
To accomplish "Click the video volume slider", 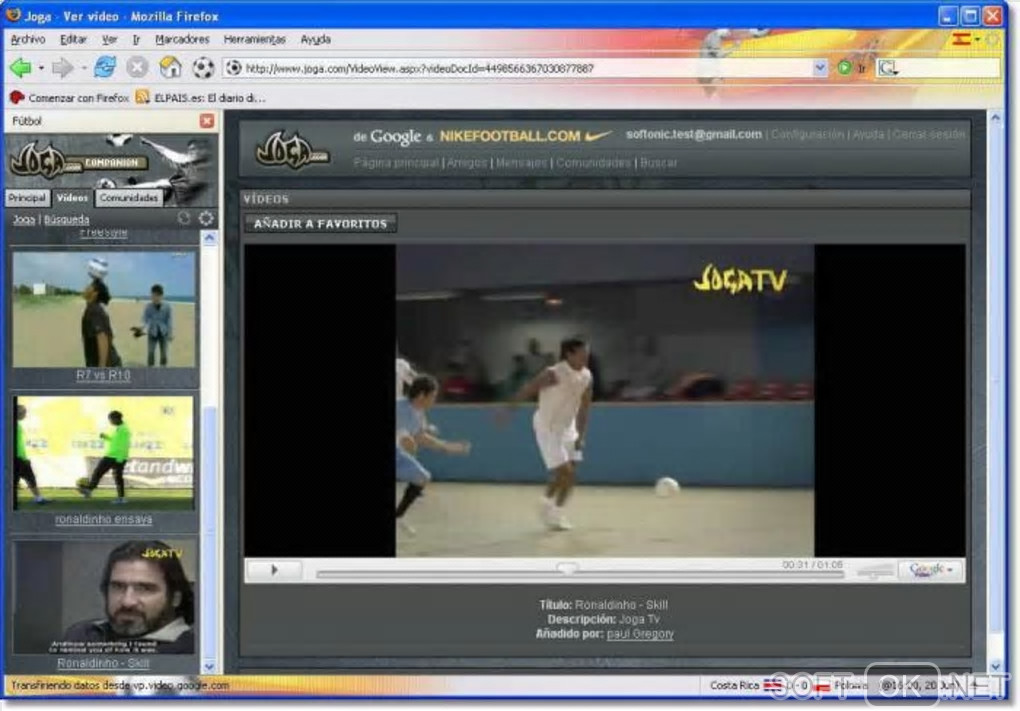I will [875, 572].
